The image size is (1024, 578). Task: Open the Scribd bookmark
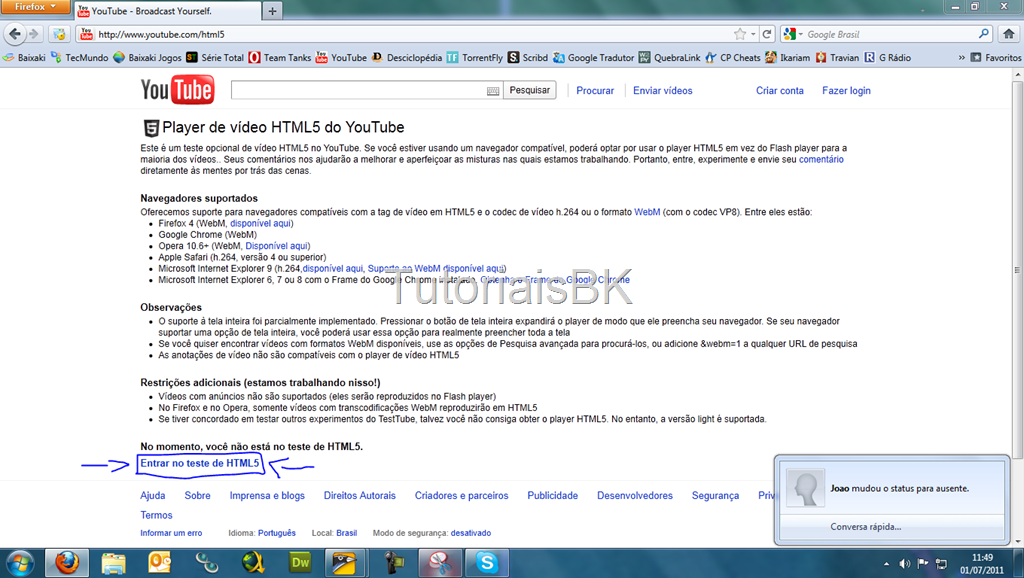coord(528,57)
